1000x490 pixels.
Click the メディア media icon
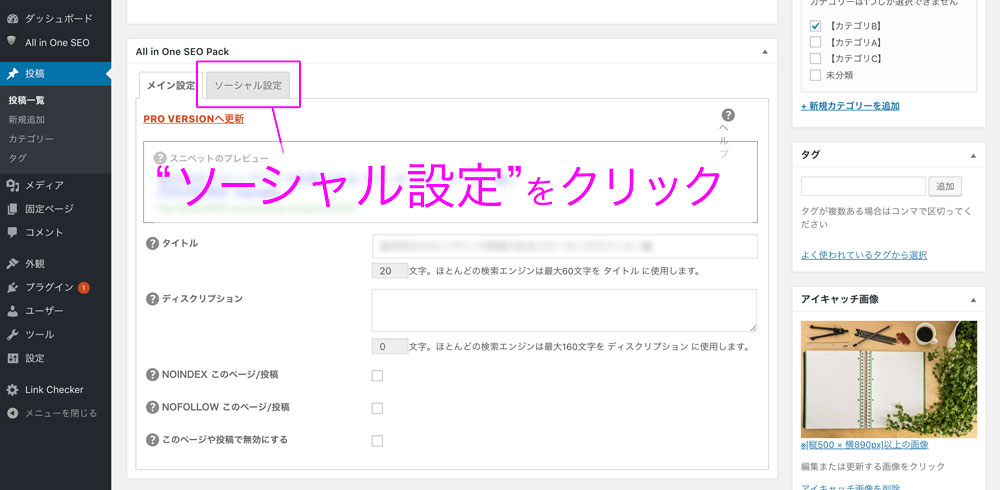[12, 186]
